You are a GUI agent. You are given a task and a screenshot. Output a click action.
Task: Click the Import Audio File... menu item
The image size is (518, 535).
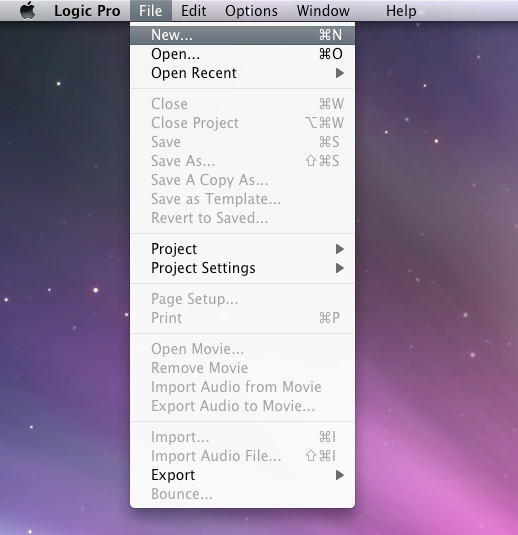point(242,456)
